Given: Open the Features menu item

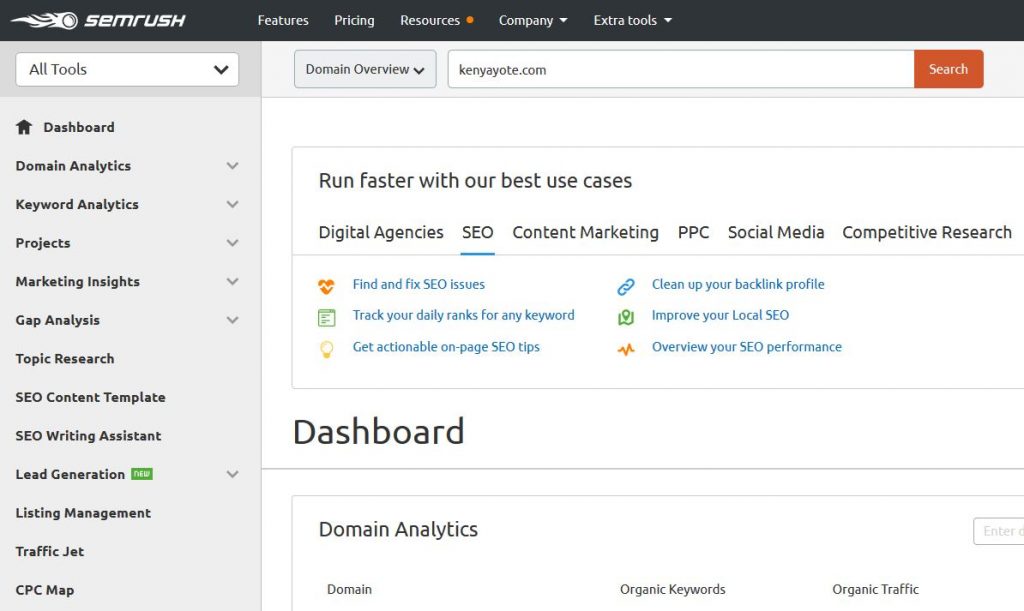Looking at the screenshot, I should [283, 20].
